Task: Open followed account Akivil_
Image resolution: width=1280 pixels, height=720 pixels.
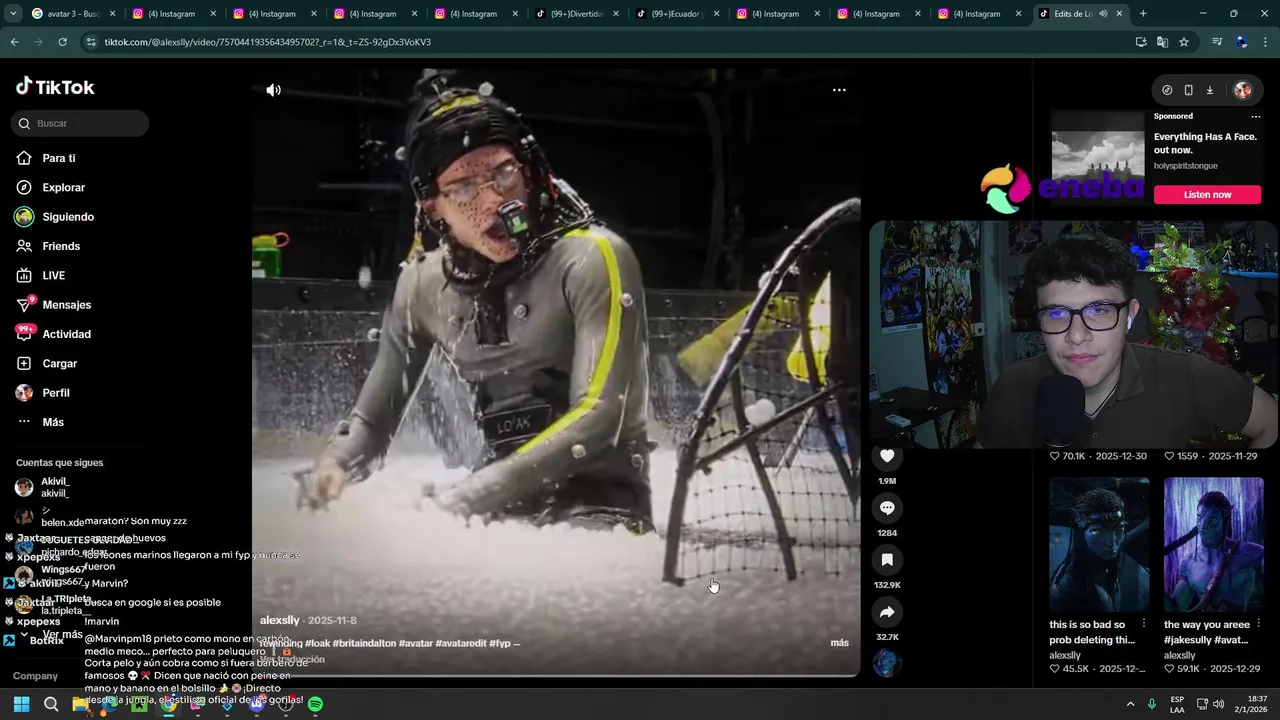Action: pyautogui.click(x=55, y=487)
